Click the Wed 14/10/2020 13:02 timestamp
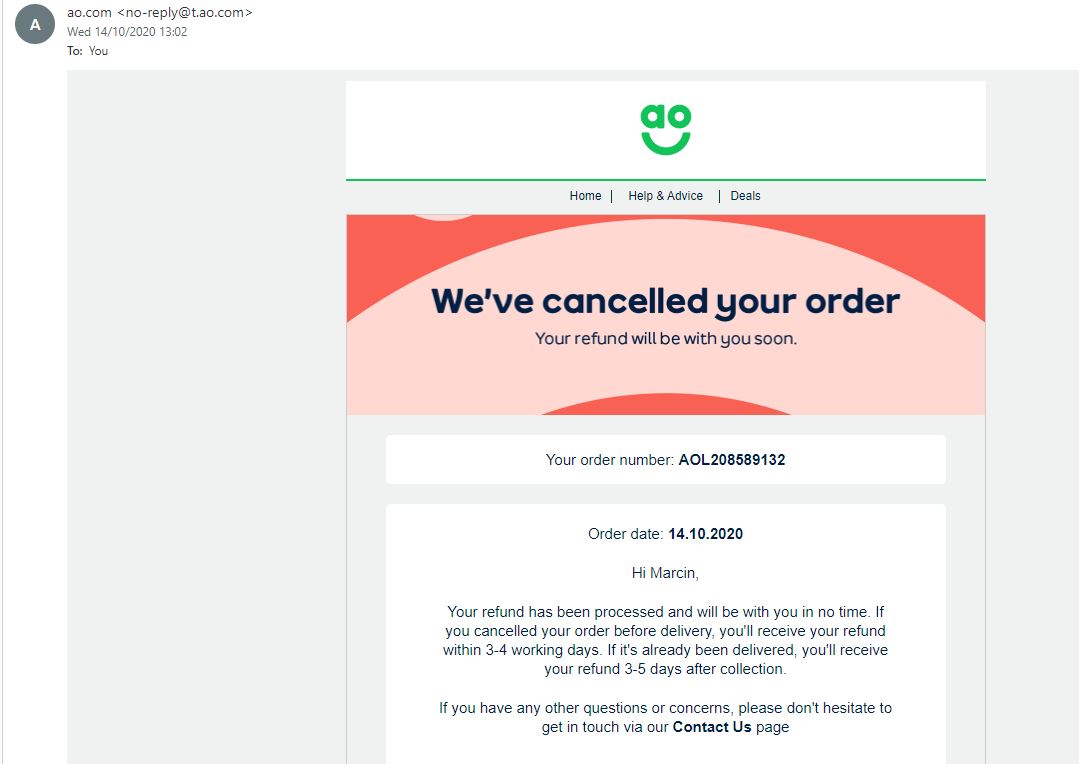The width and height of the screenshot is (1079, 764). (x=127, y=32)
